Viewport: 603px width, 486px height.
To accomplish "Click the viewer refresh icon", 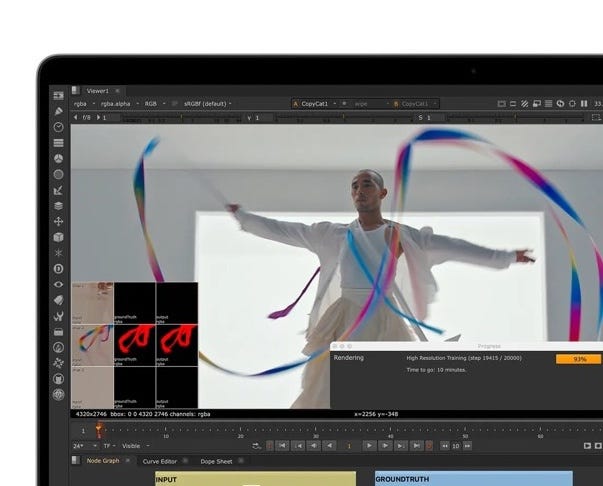I will [x=560, y=104].
